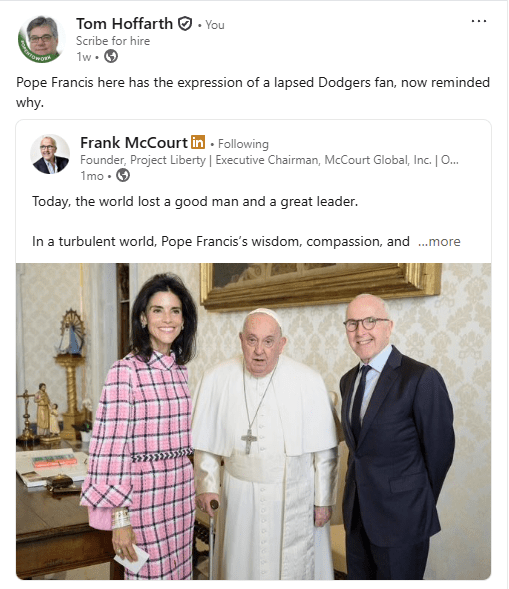The height and width of the screenshot is (589, 509).
Task: Open the three-dot post options menu
Action: tap(479, 21)
